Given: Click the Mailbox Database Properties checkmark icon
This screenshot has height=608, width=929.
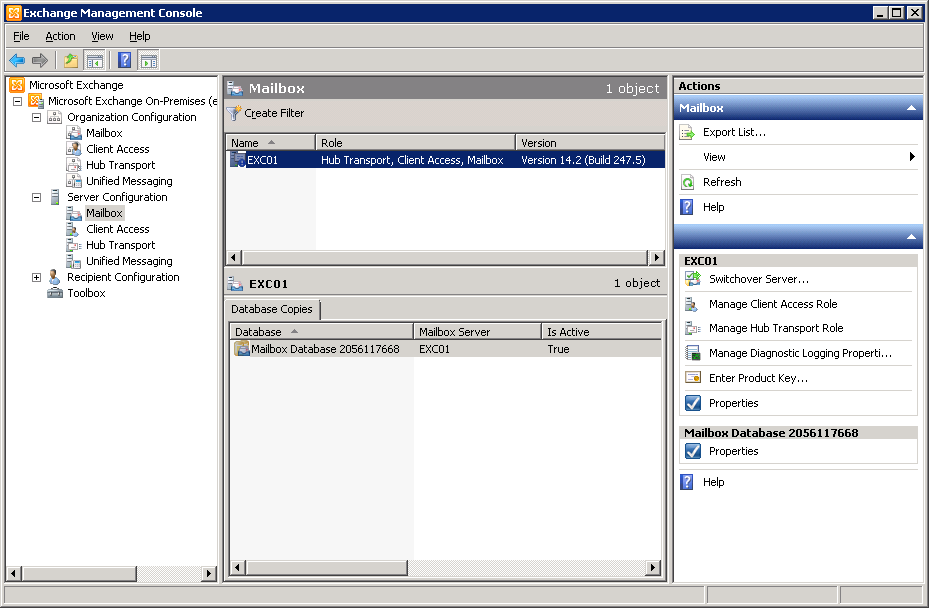Looking at the screenshot, I should pos(693,451).
